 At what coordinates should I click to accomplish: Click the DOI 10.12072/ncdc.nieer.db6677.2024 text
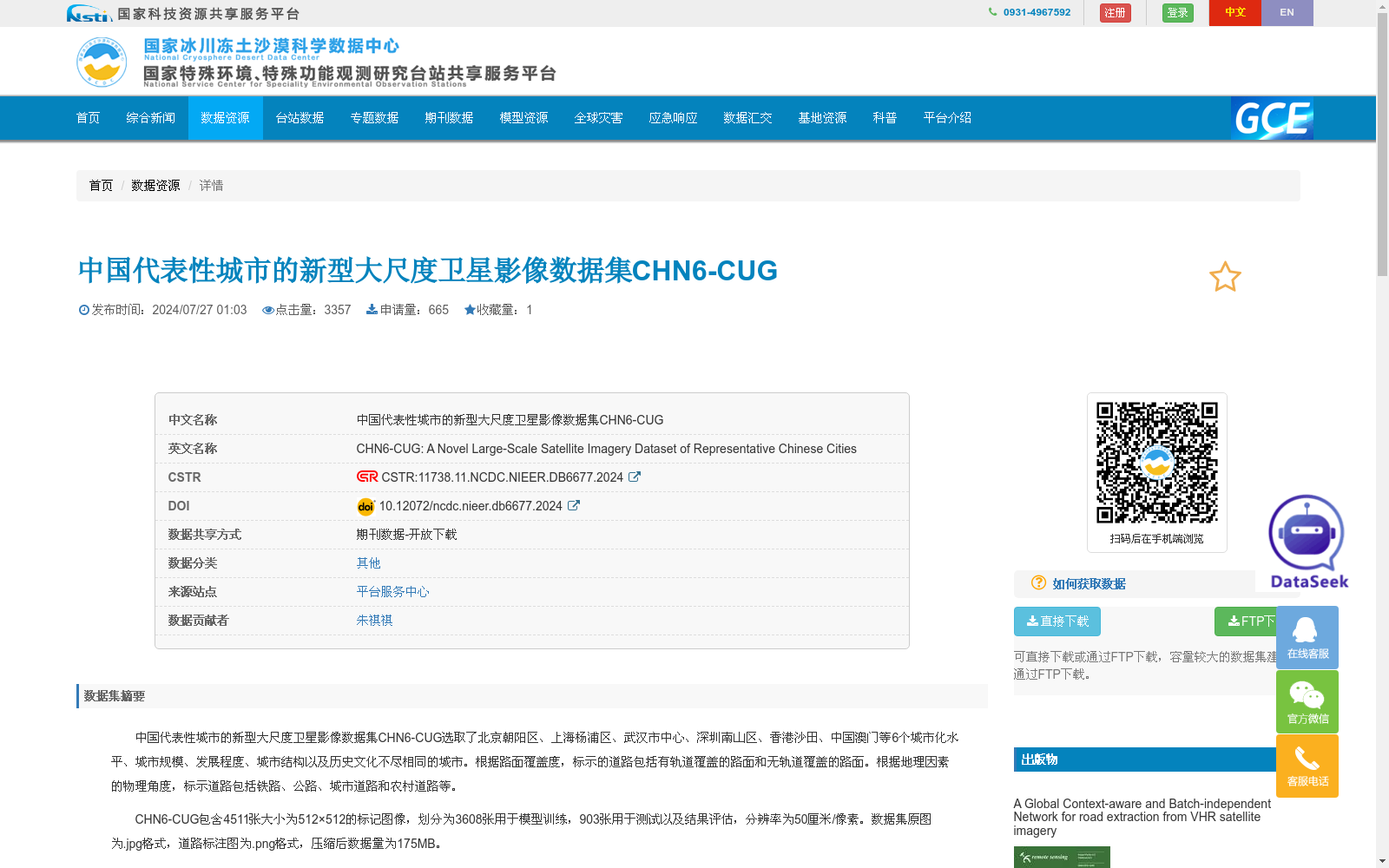point(471,506)
